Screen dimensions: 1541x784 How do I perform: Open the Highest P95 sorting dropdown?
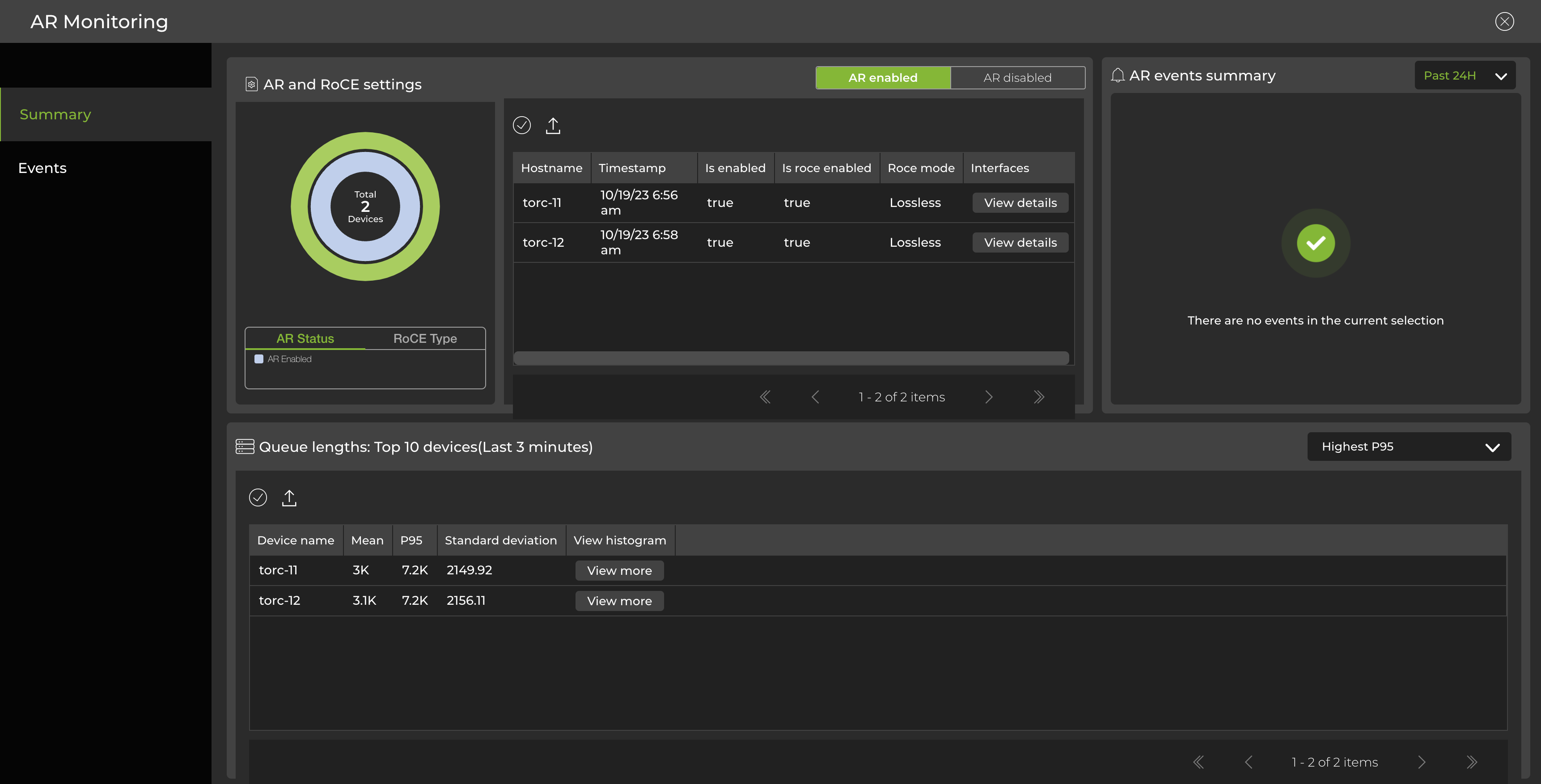pos(1409,446)
